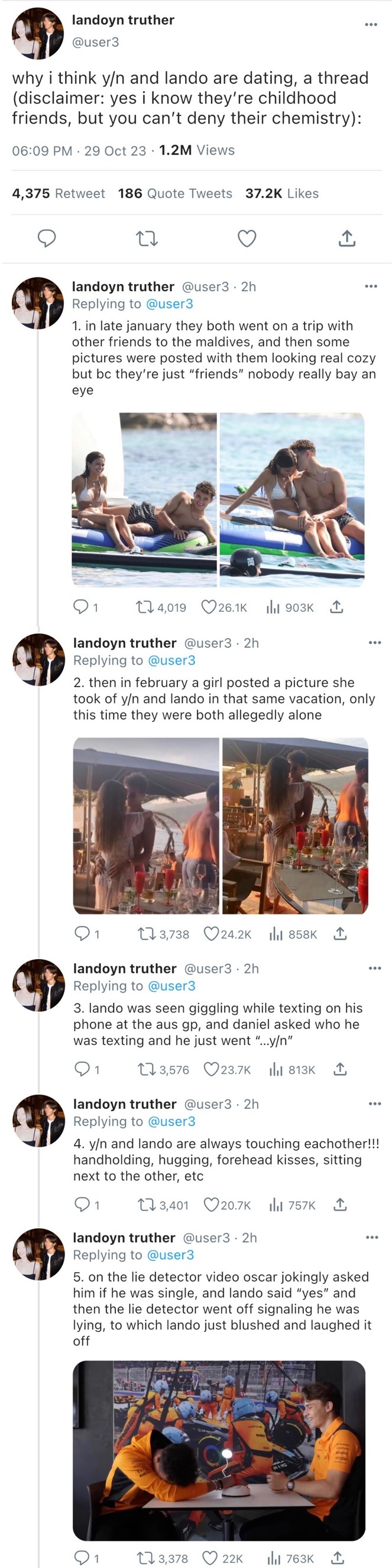Open the 186 Quote Tweets list
The image size is (392, 1568).
coord(174,193)
